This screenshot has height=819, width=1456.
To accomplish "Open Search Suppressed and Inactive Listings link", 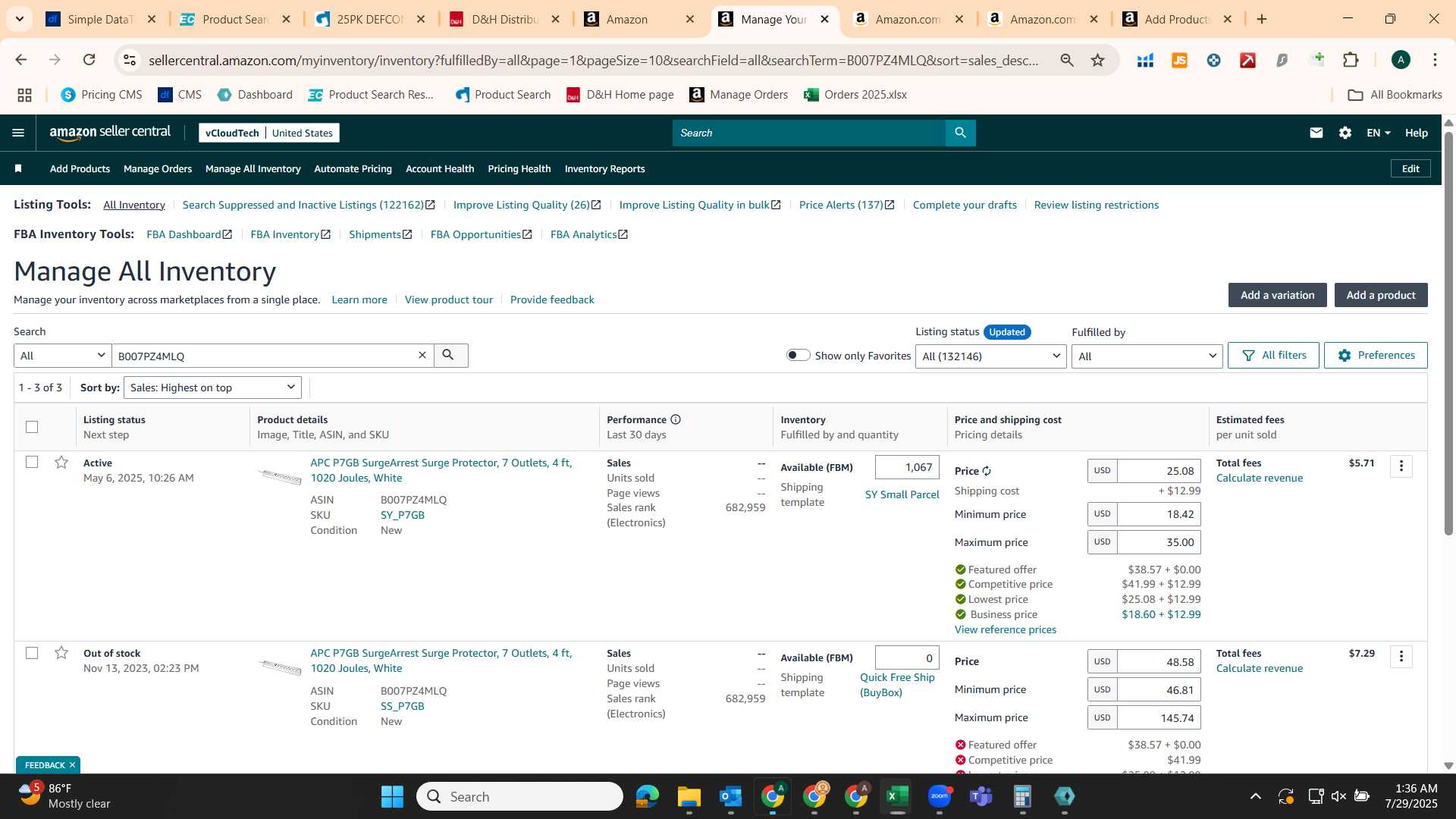I will 309,205.
